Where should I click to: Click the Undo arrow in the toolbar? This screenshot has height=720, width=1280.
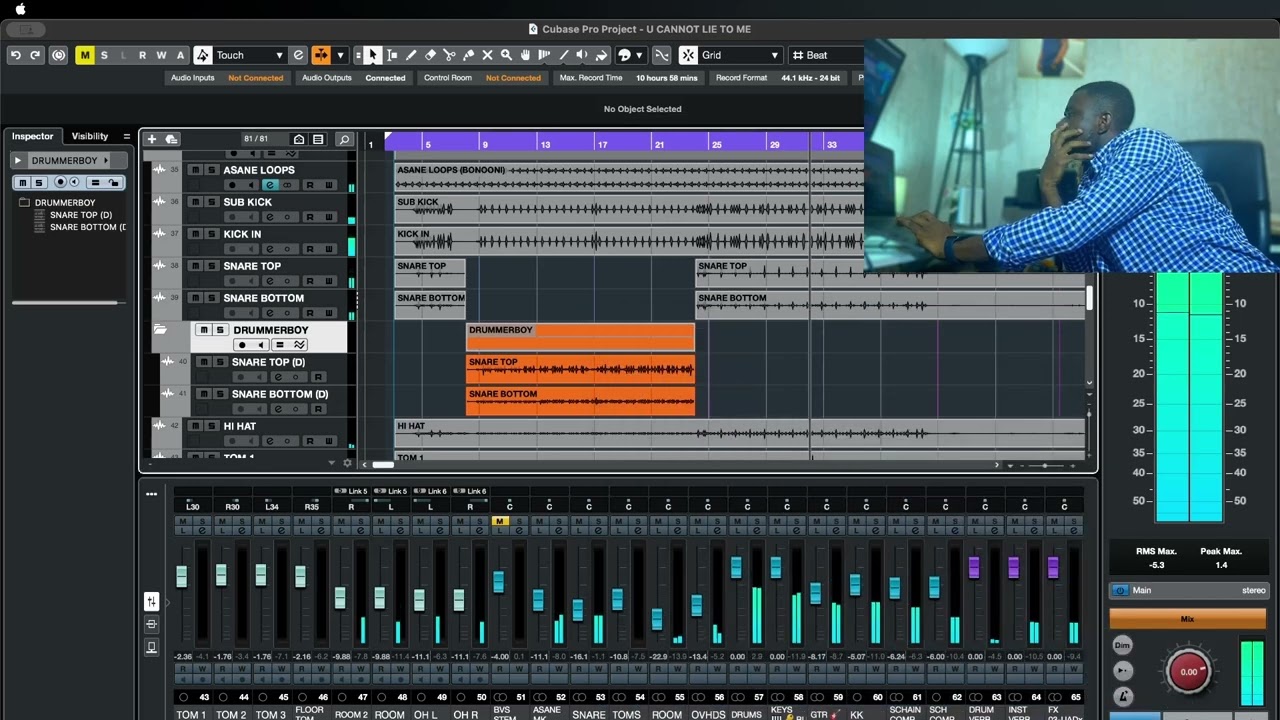[15, 55]
